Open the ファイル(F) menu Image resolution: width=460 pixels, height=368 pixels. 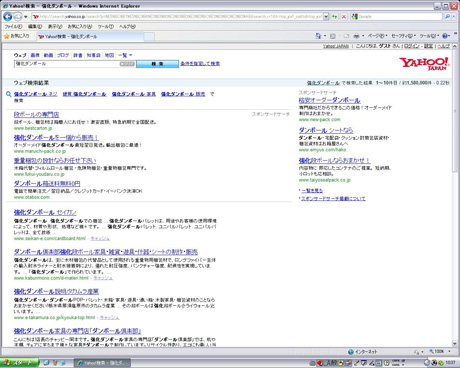coord(13,27)
